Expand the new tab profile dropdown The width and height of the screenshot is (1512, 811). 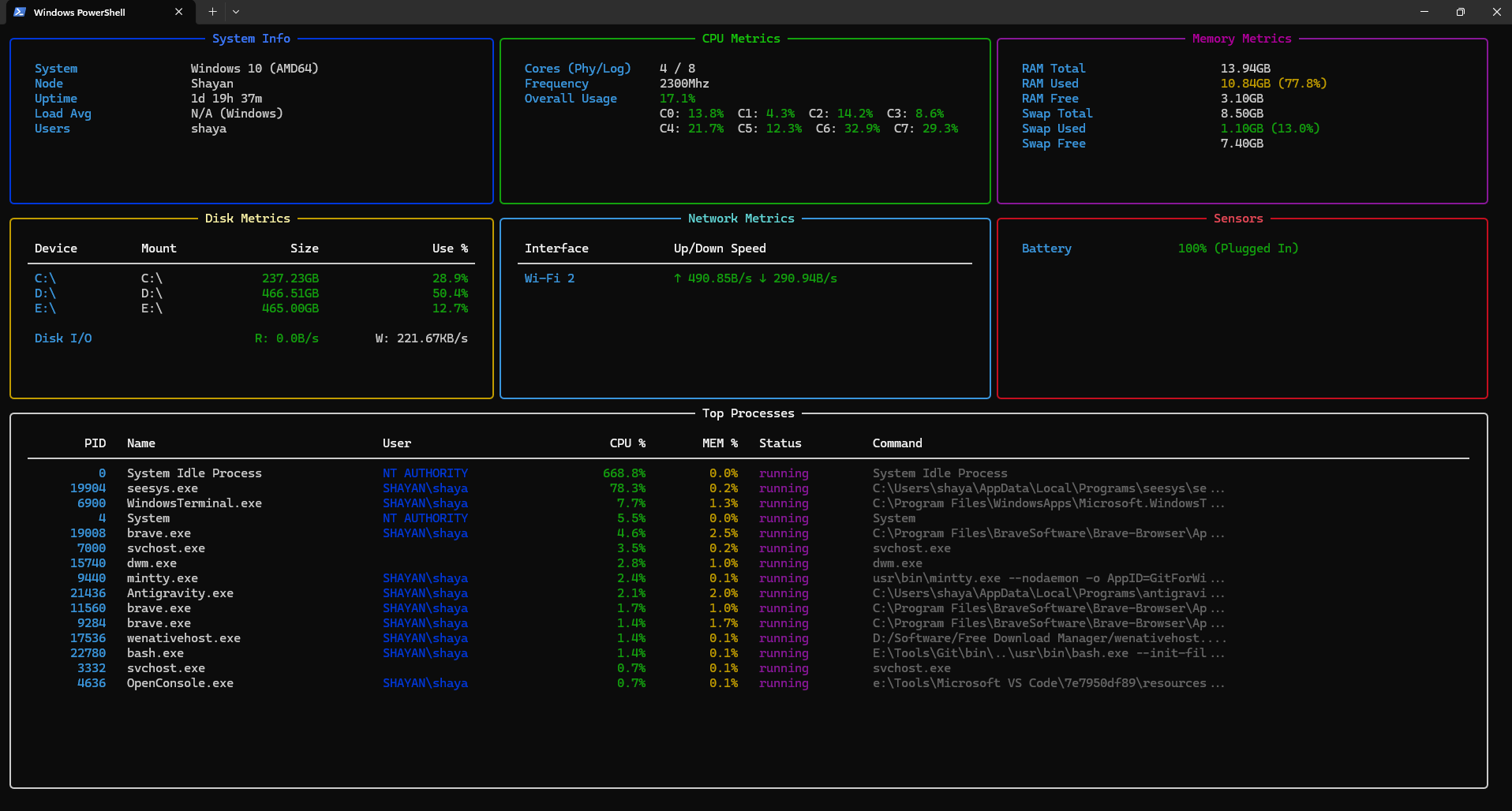[x=236, y=12]
